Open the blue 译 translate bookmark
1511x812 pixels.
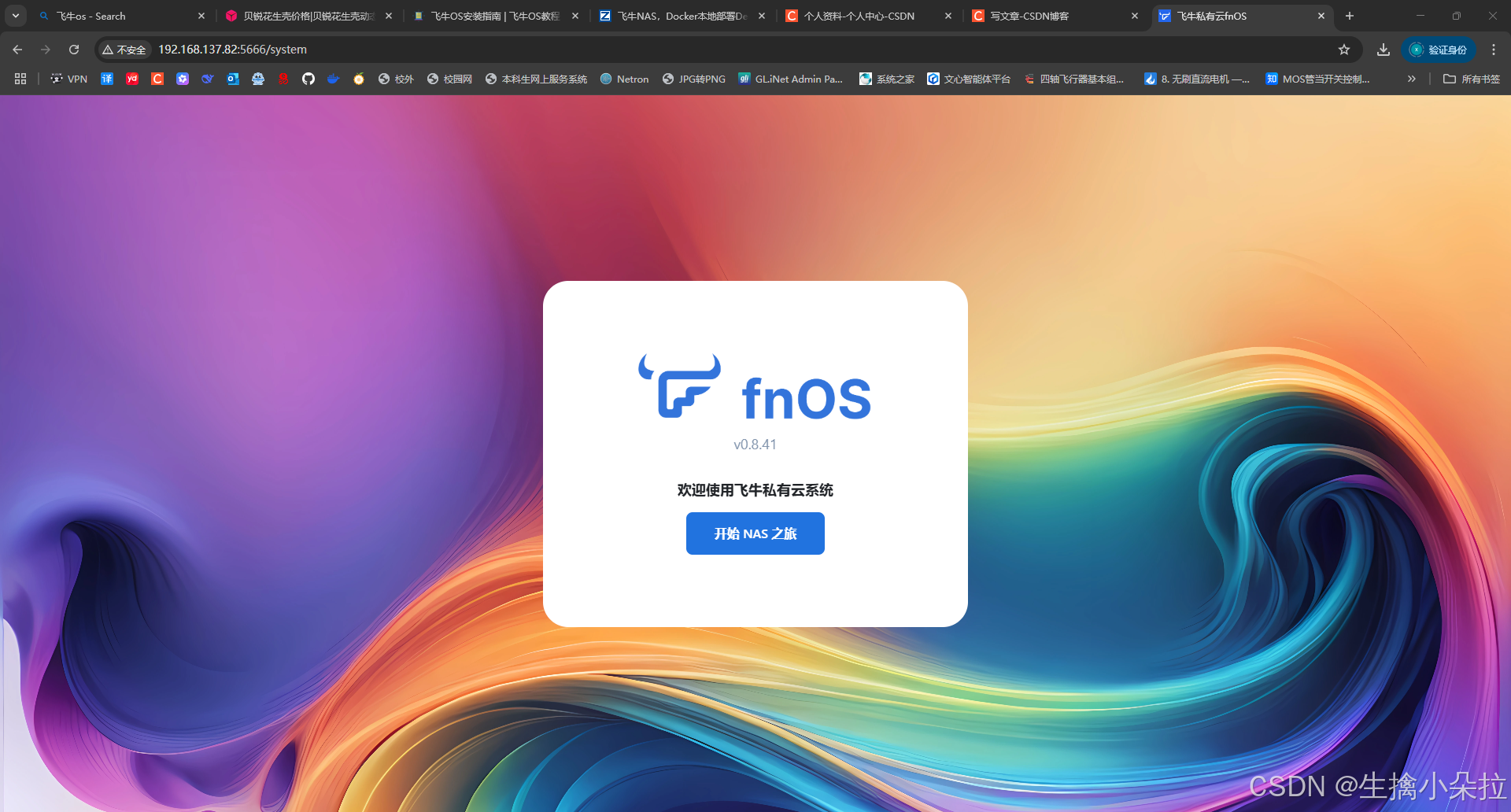(x=107, y=79)
